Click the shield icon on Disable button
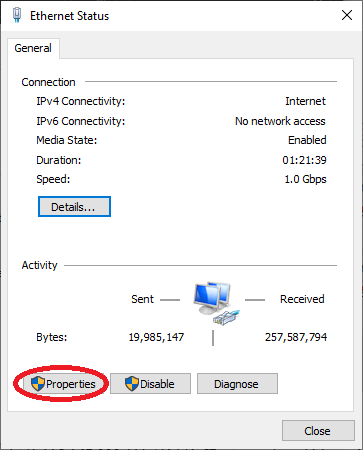The width and height of the screenshot is (363, 450). pos(132,384)
